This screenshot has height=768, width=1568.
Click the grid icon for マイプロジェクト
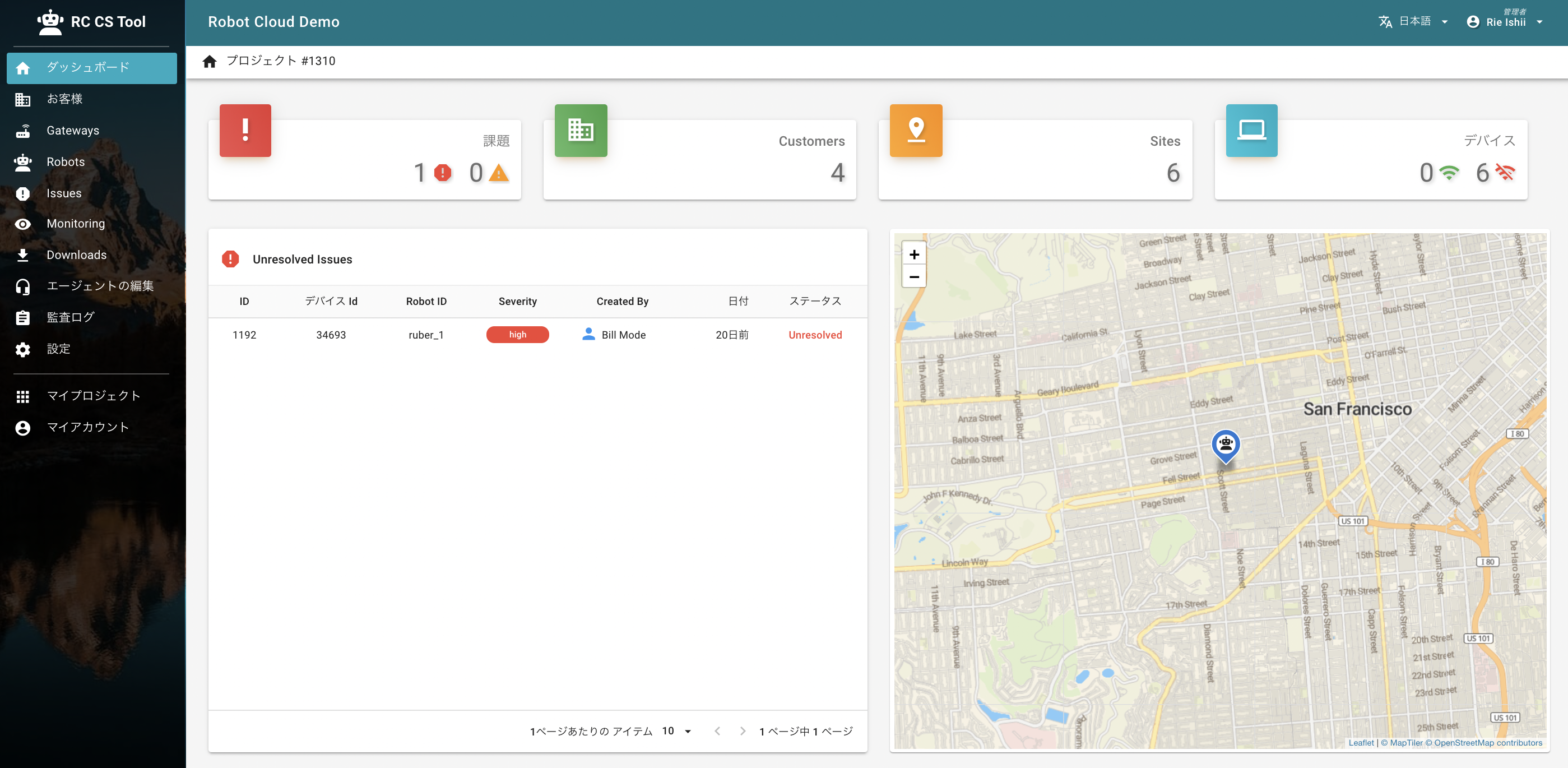point(22,396)
